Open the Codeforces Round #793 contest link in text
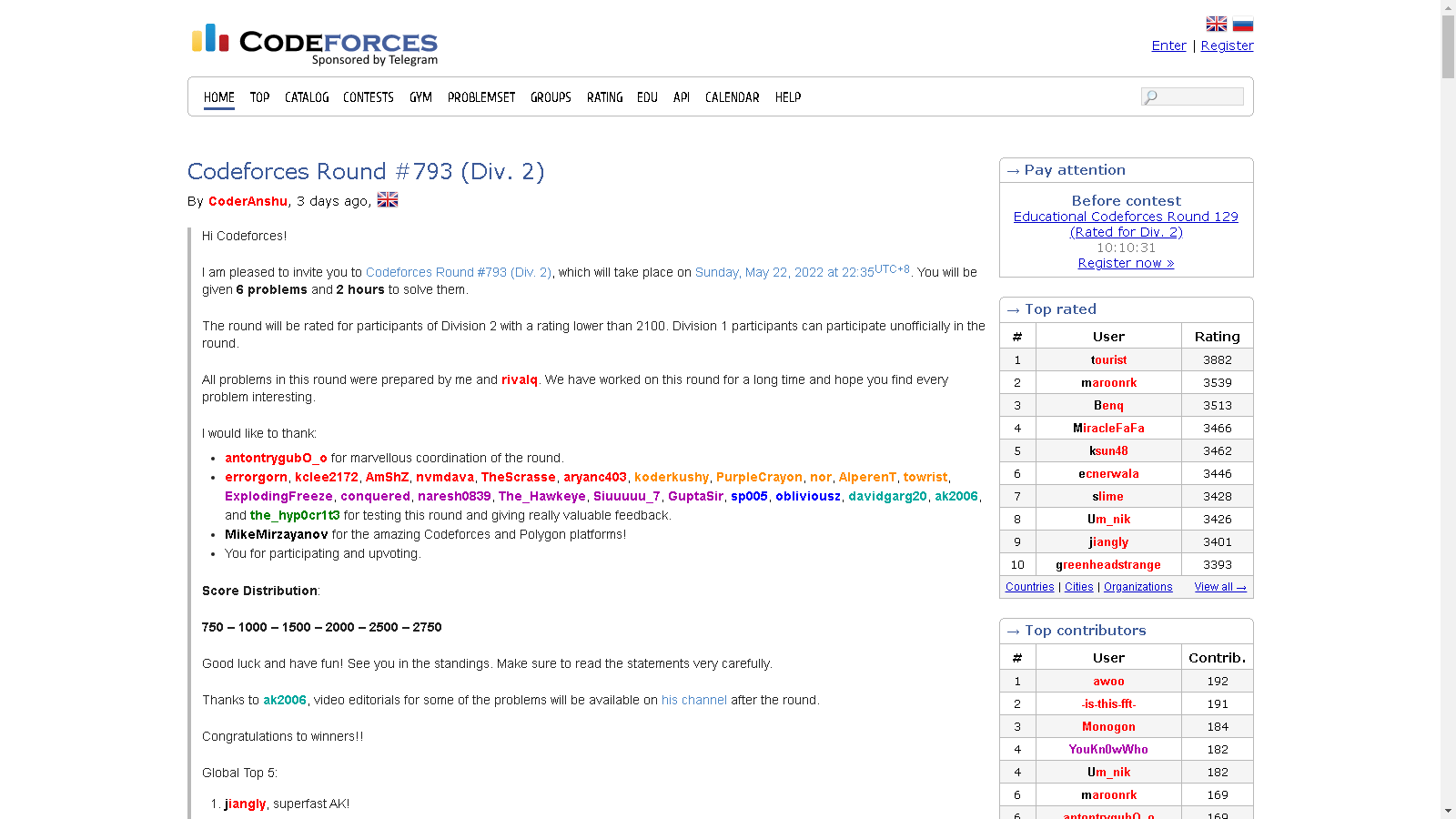This screenshot has height=819, width=1456. pyautogui.click(x=459, y=272)
